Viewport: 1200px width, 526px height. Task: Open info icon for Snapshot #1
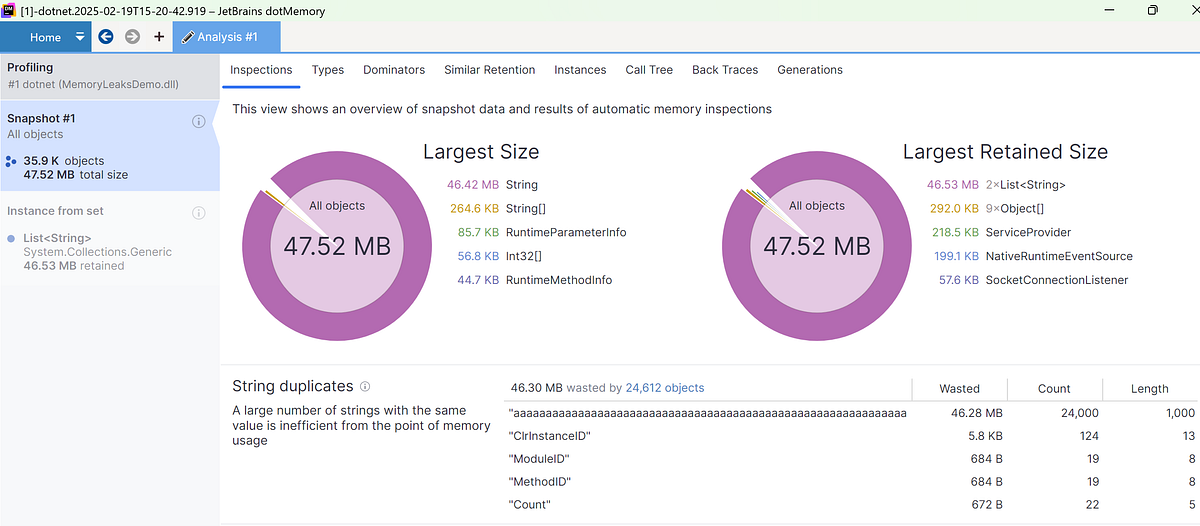click(x=198, y=121)
